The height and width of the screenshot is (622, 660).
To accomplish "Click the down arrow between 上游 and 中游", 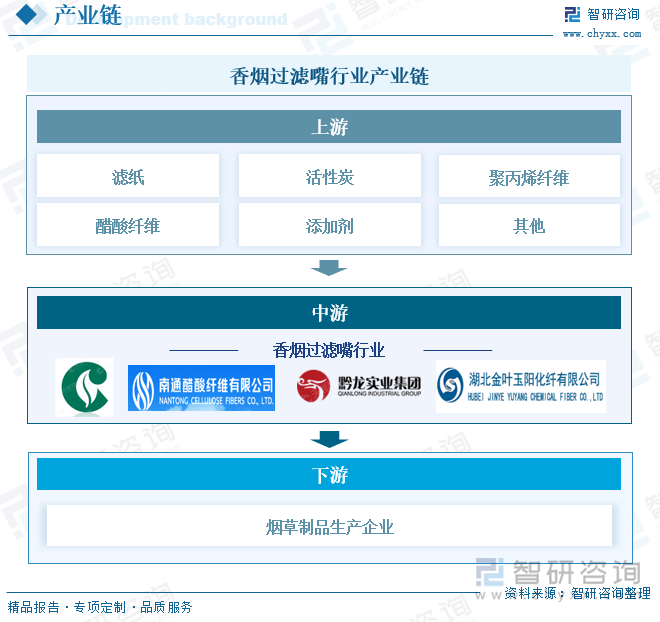I will click(329, 268).
